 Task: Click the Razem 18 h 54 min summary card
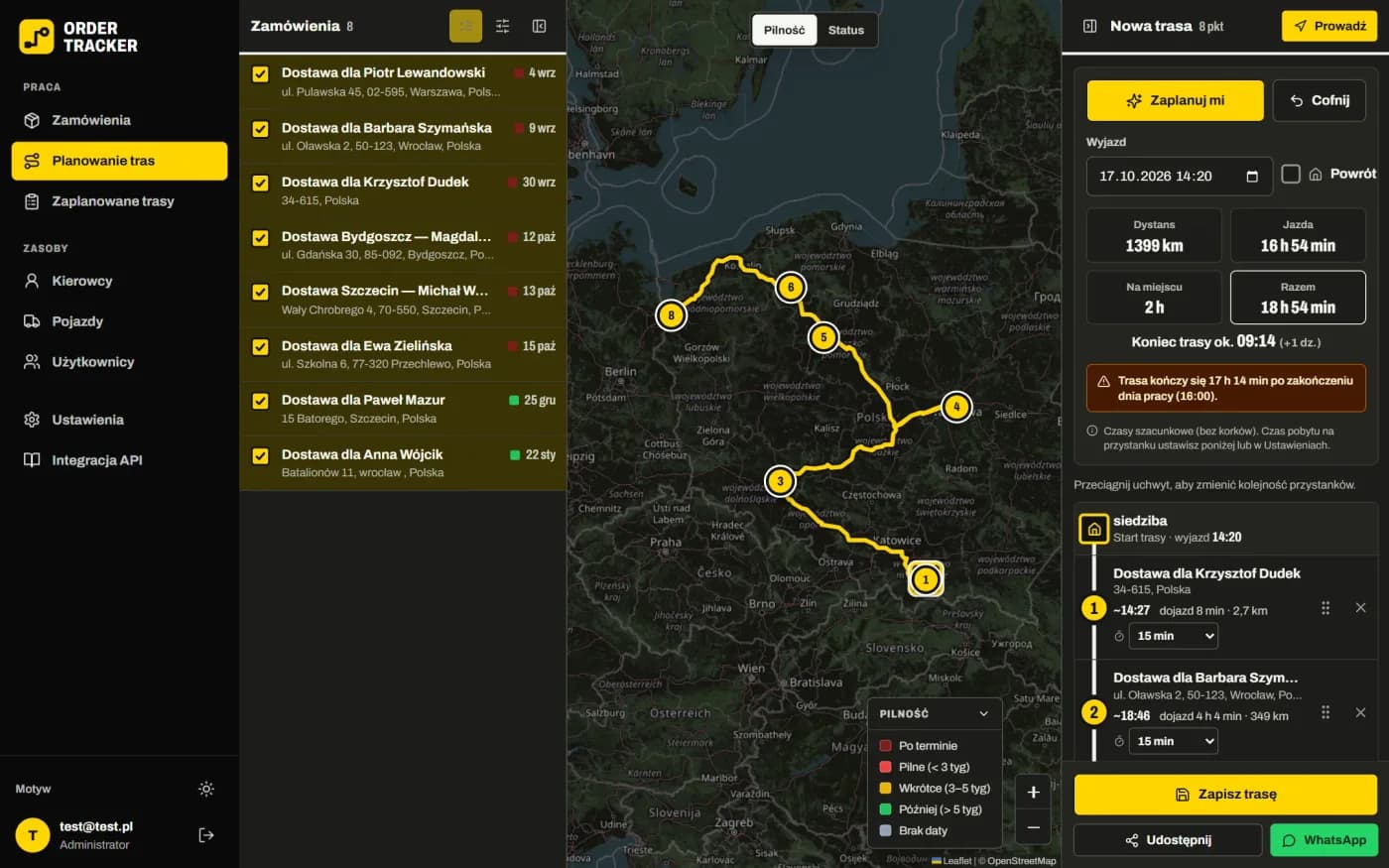click(x=1298, y=298)
